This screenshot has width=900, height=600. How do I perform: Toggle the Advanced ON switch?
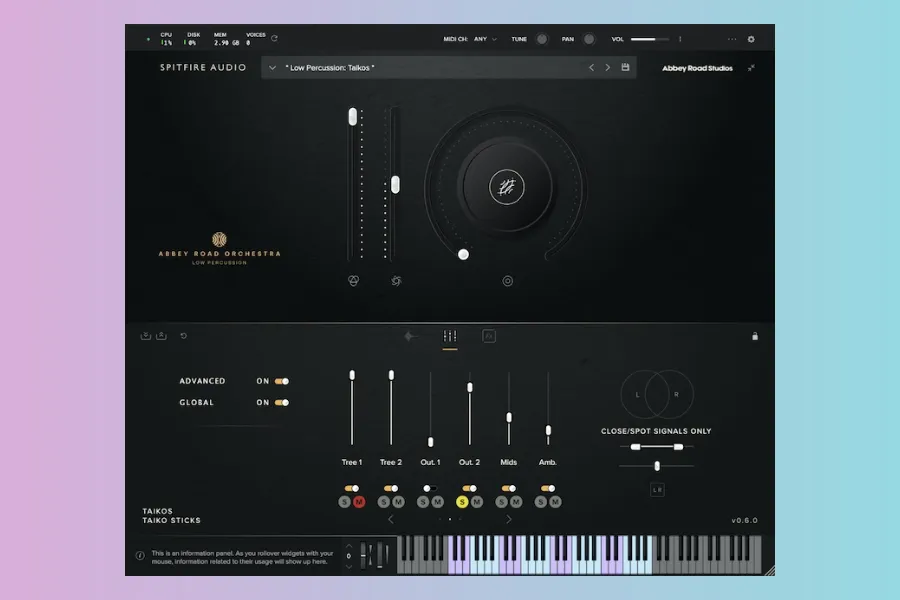point(281,381)
